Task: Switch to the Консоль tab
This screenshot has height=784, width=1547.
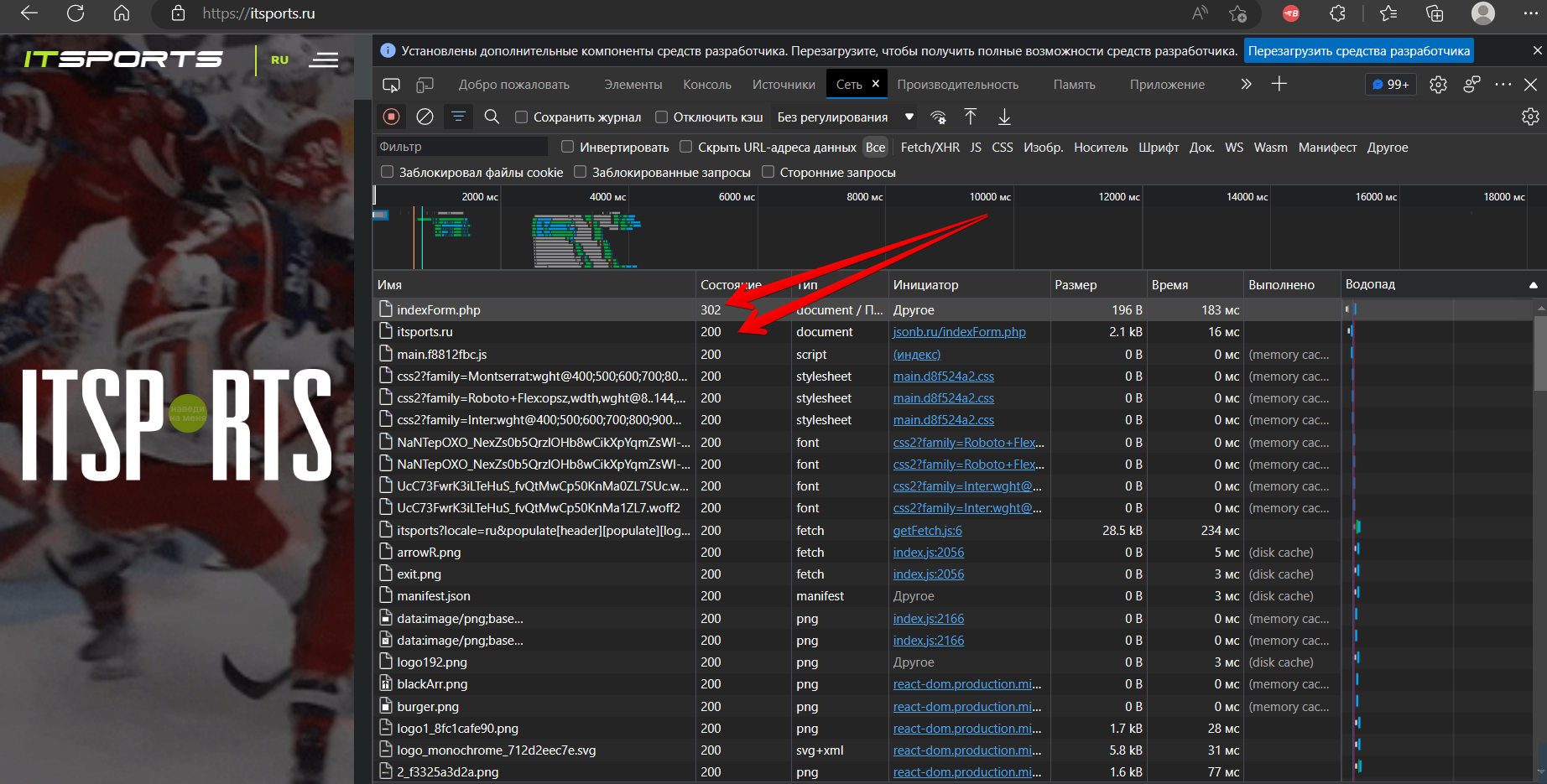Action: tap(706, 85)
